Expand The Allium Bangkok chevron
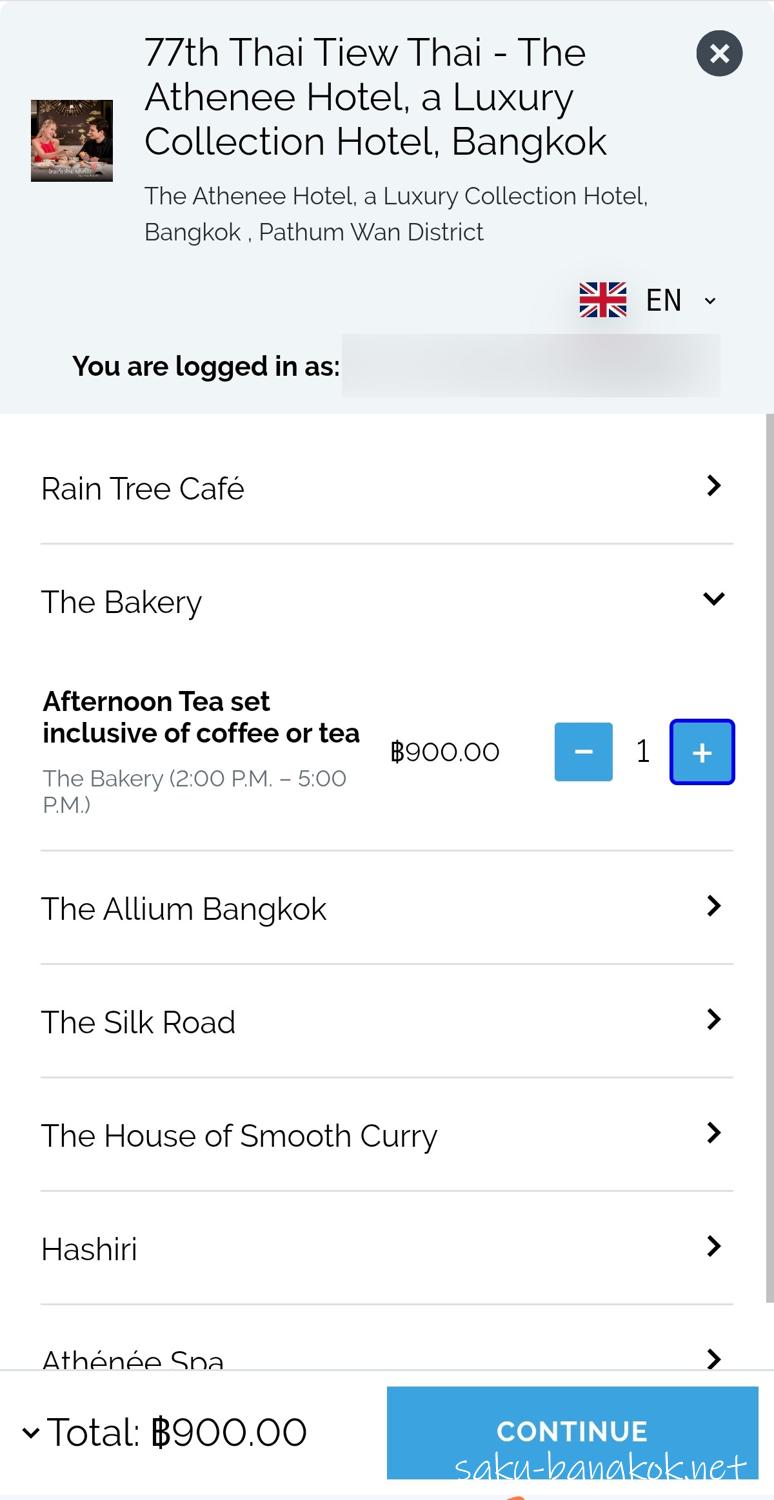The height and width of the screenshot is (1500, 774). 713,906
